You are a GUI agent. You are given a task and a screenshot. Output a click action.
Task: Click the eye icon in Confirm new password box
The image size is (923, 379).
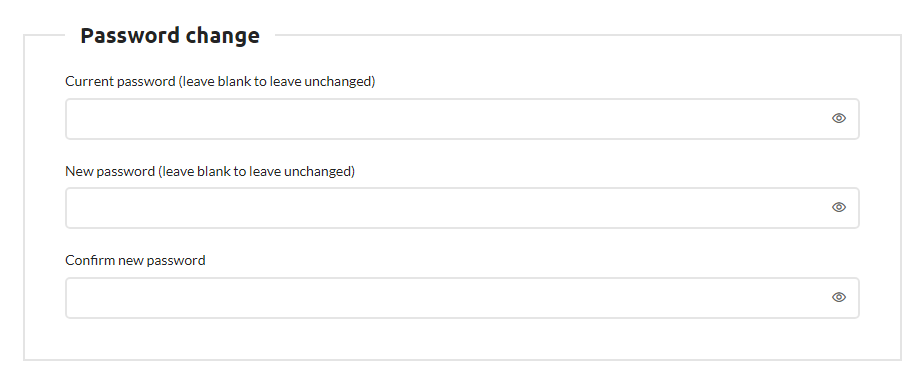click(x=839, y=297)
